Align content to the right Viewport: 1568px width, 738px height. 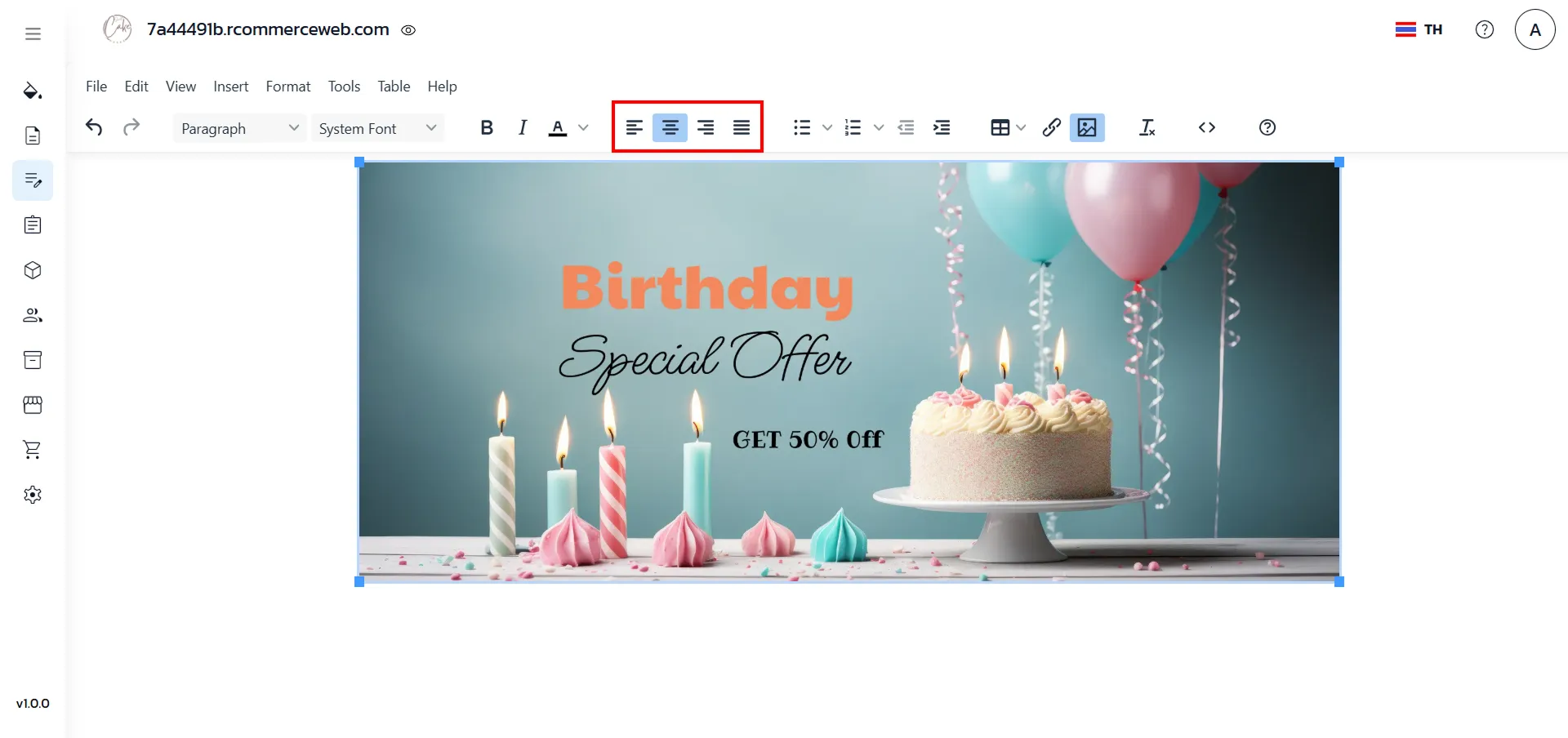pyautogui.click(x=706, y=127)
